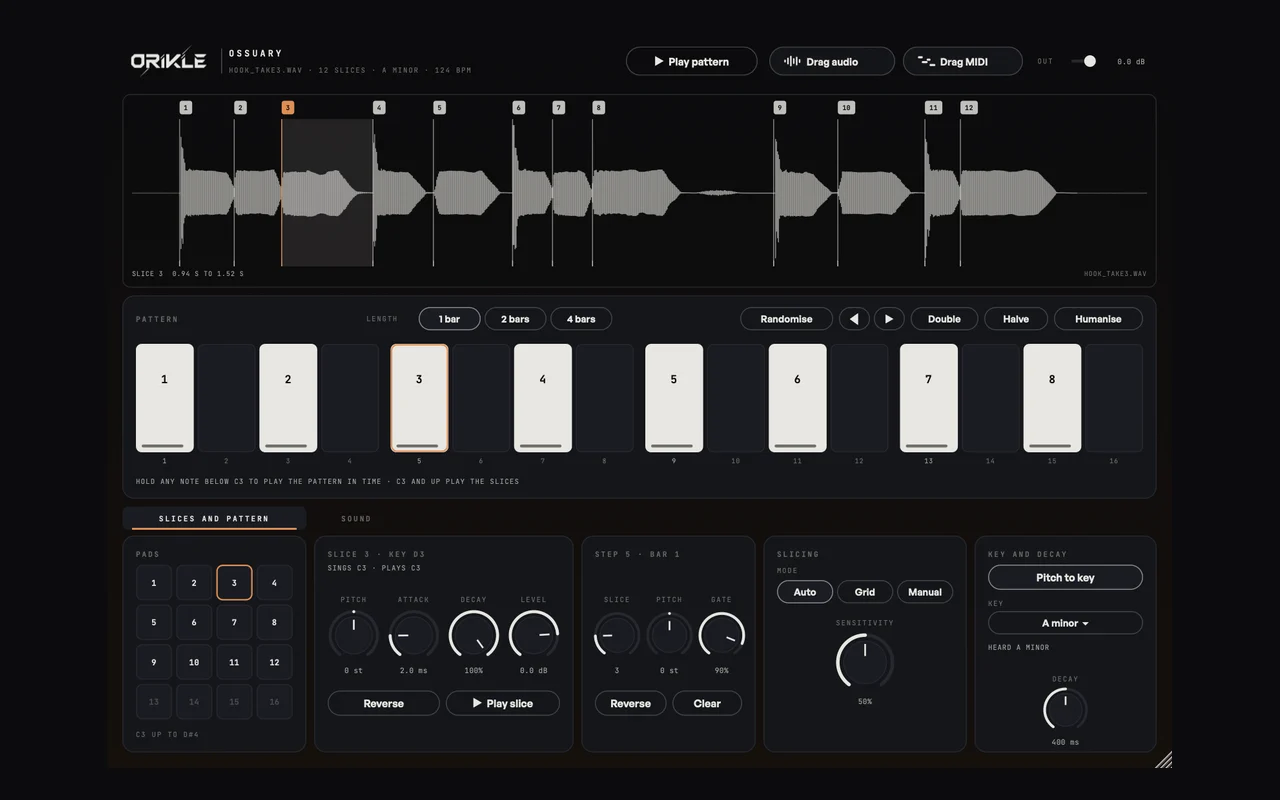Click Play slice button

click(x=502, y=703)
